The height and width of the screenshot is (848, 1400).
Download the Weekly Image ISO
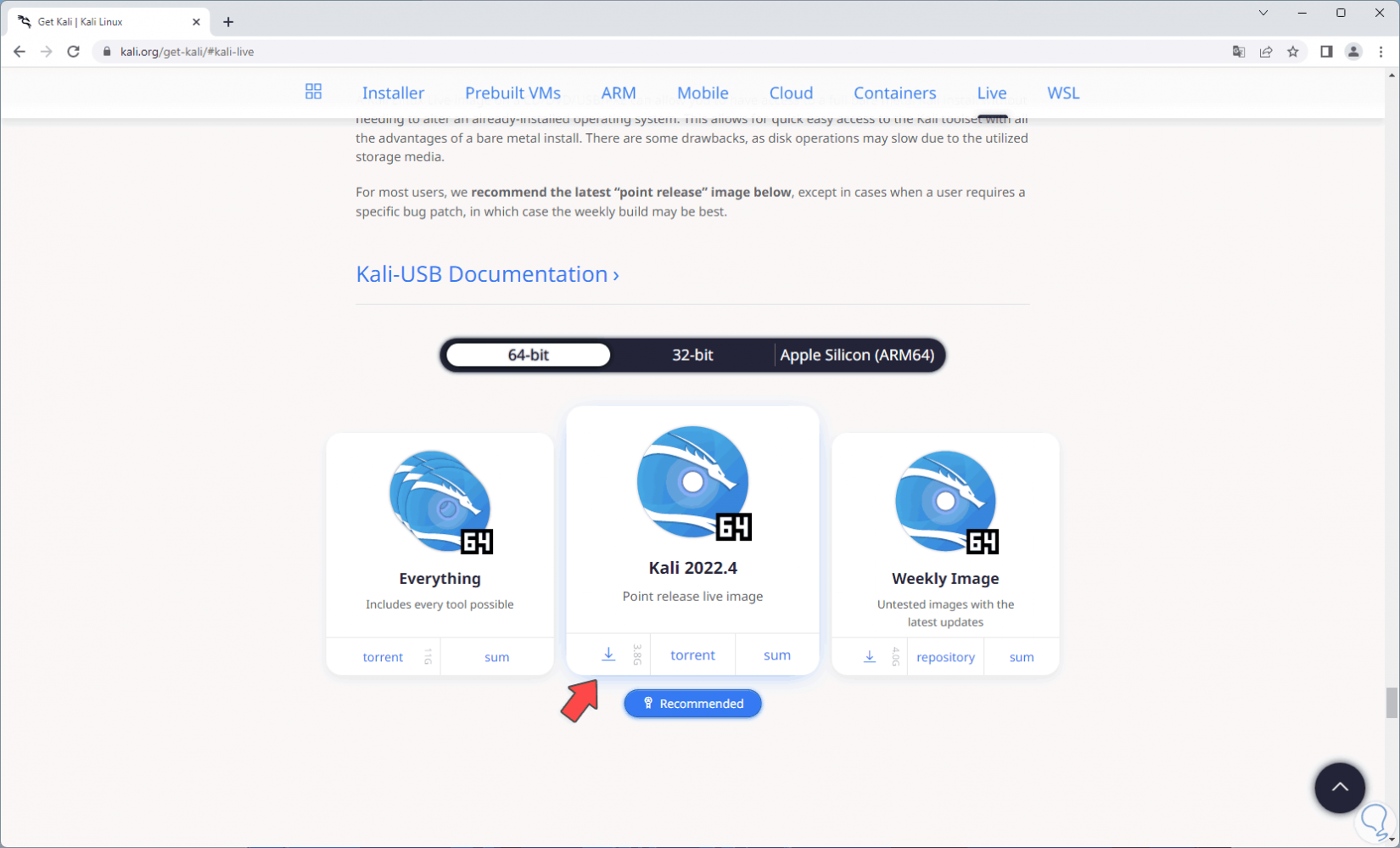pyautogui.click(x=870, y=657)
